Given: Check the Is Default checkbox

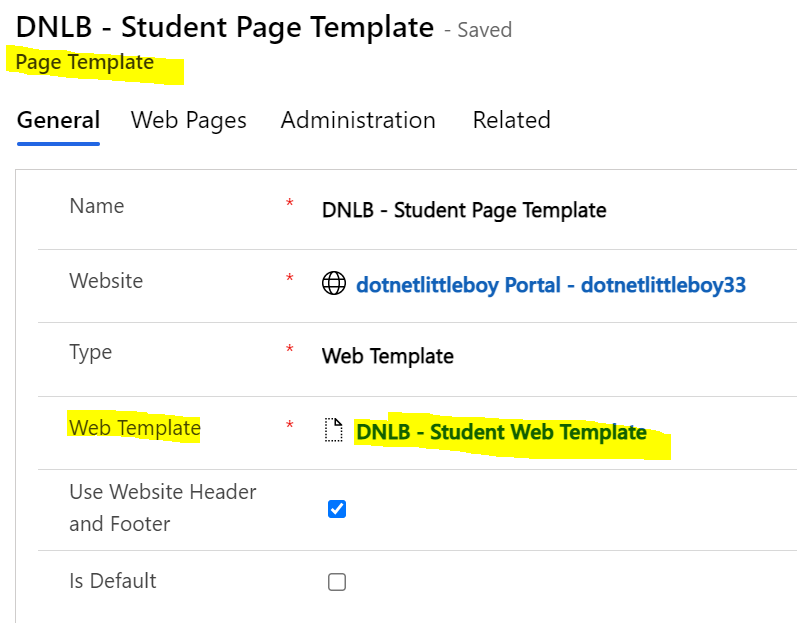Looking at the screenshot, I should click(x=337, y=582).
